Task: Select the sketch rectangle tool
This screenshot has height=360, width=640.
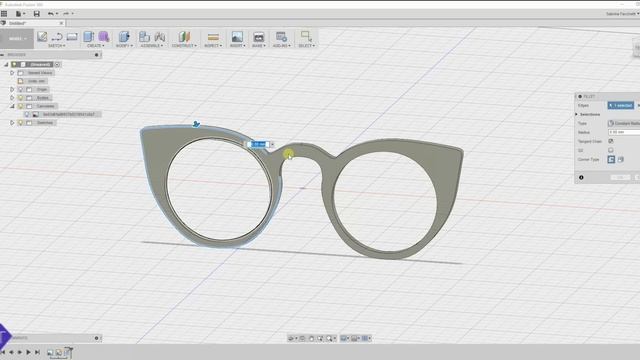Action: pos(72,37)
